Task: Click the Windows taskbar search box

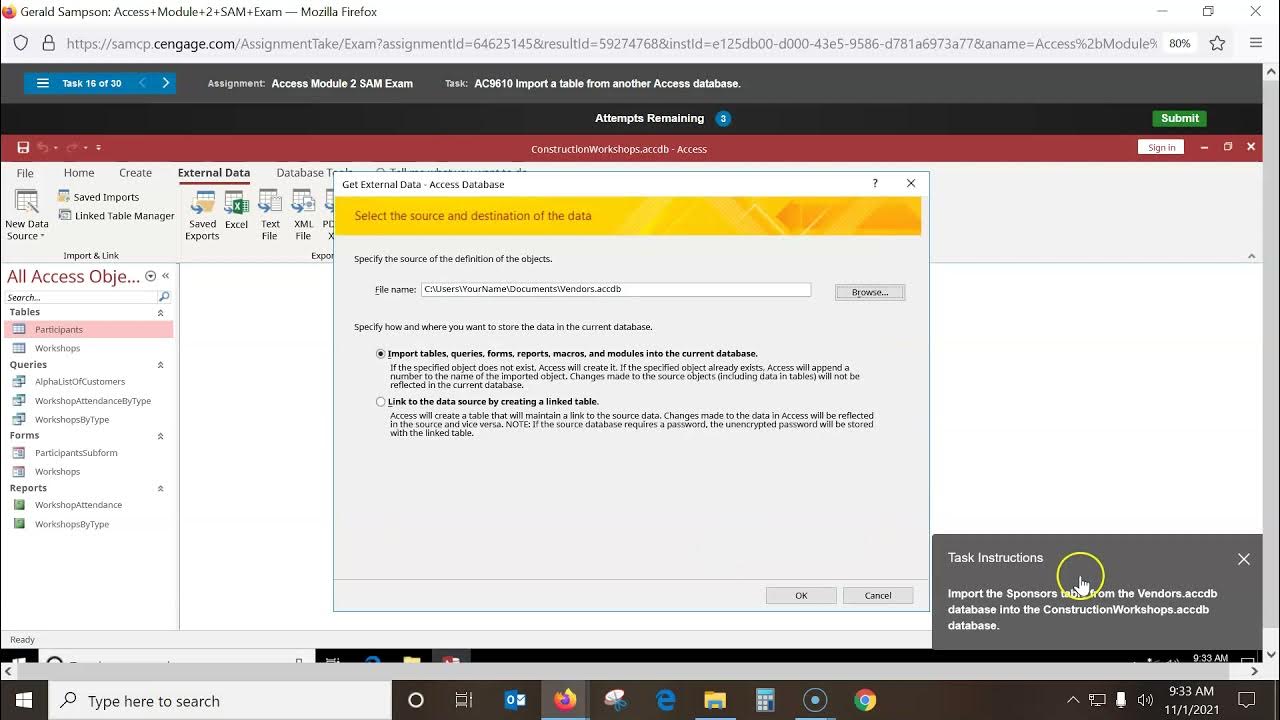Action: pos(220,700)
